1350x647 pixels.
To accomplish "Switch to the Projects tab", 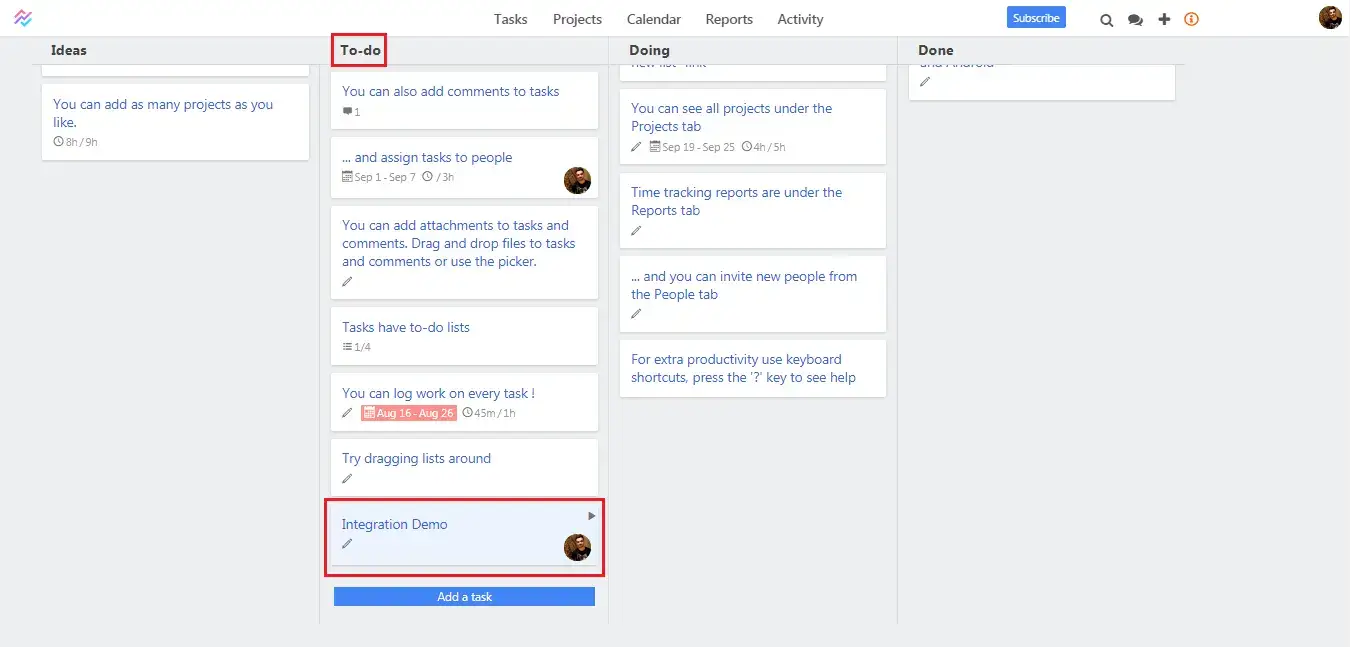I will 577,19.
